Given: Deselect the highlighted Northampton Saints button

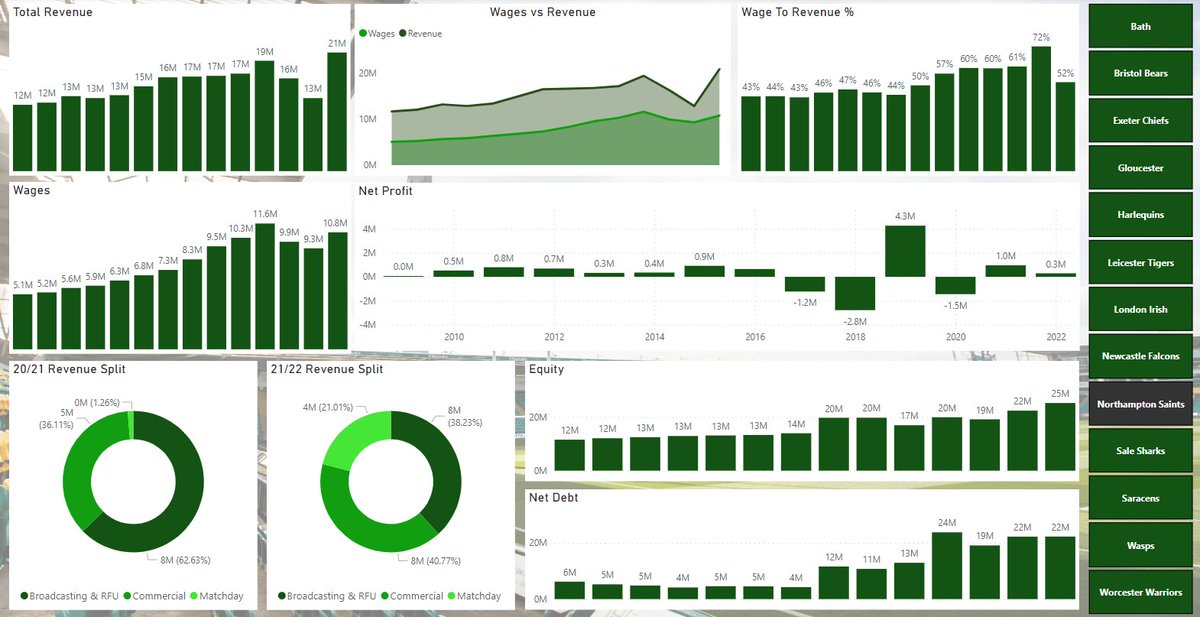Looking at the screenshot, I should point(1141,404).
